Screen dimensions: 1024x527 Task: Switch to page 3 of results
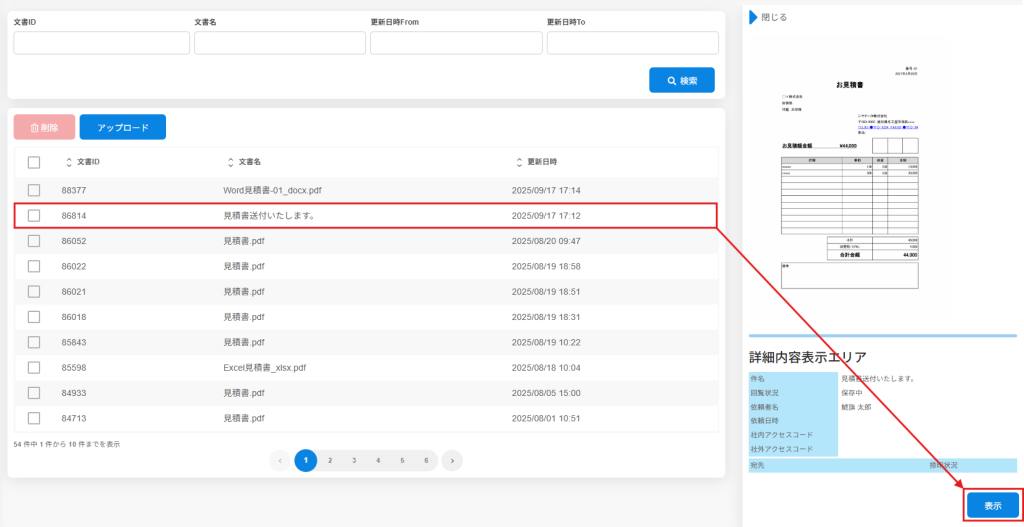point(354,460)
